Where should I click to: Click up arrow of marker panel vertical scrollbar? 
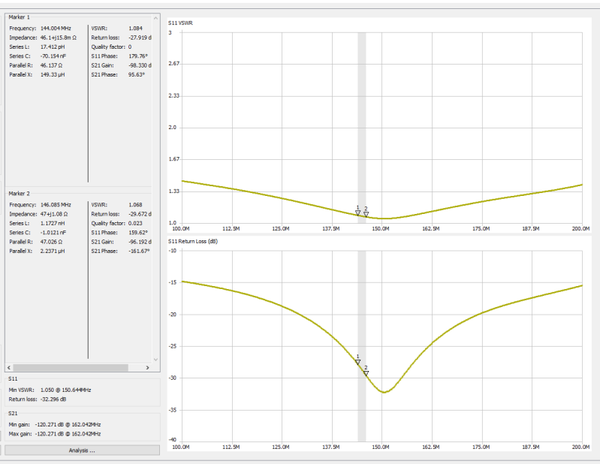point(156,18)
